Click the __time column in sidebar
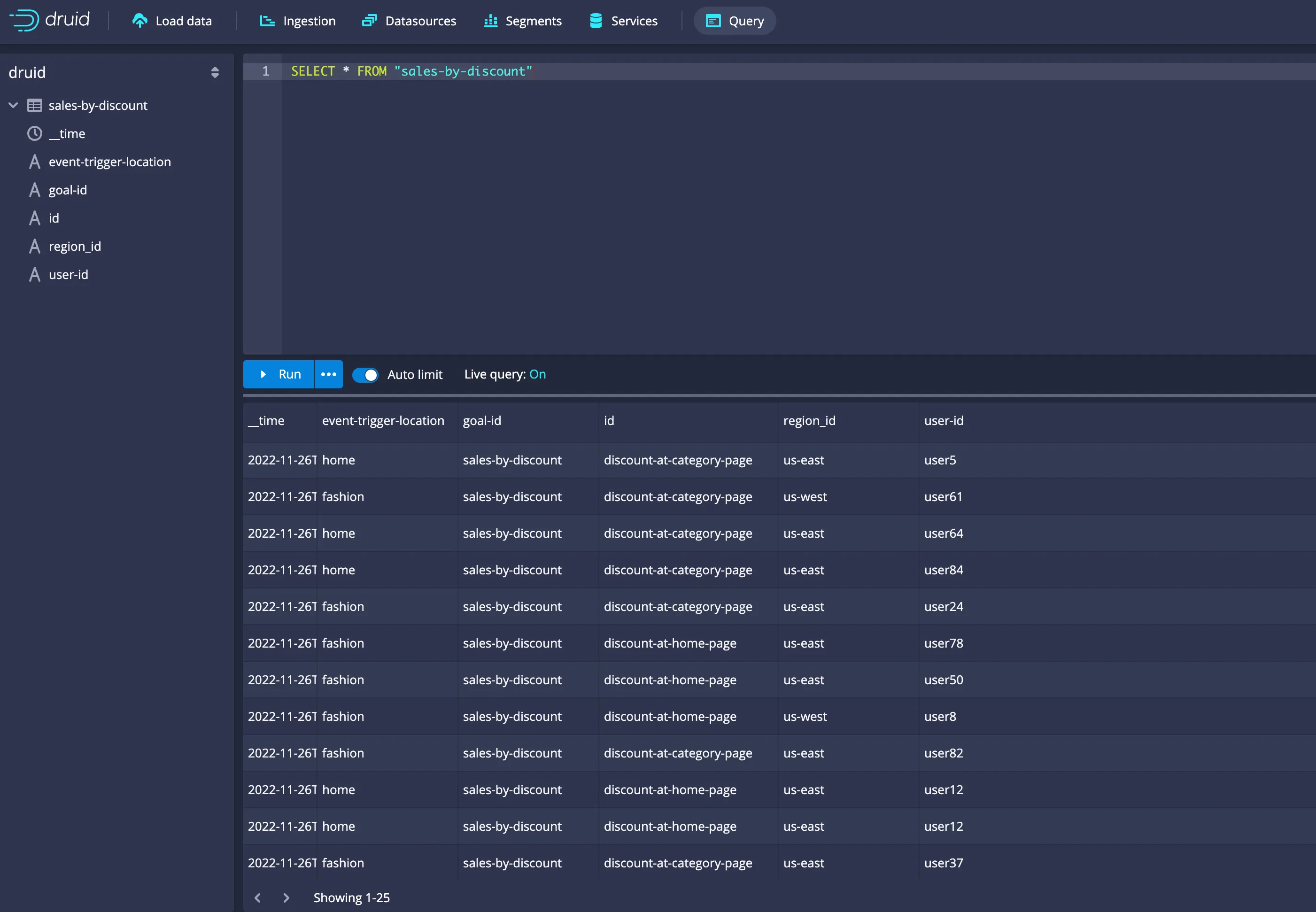The width and height of the screenshot is (1316, 912). pos(67,133)
